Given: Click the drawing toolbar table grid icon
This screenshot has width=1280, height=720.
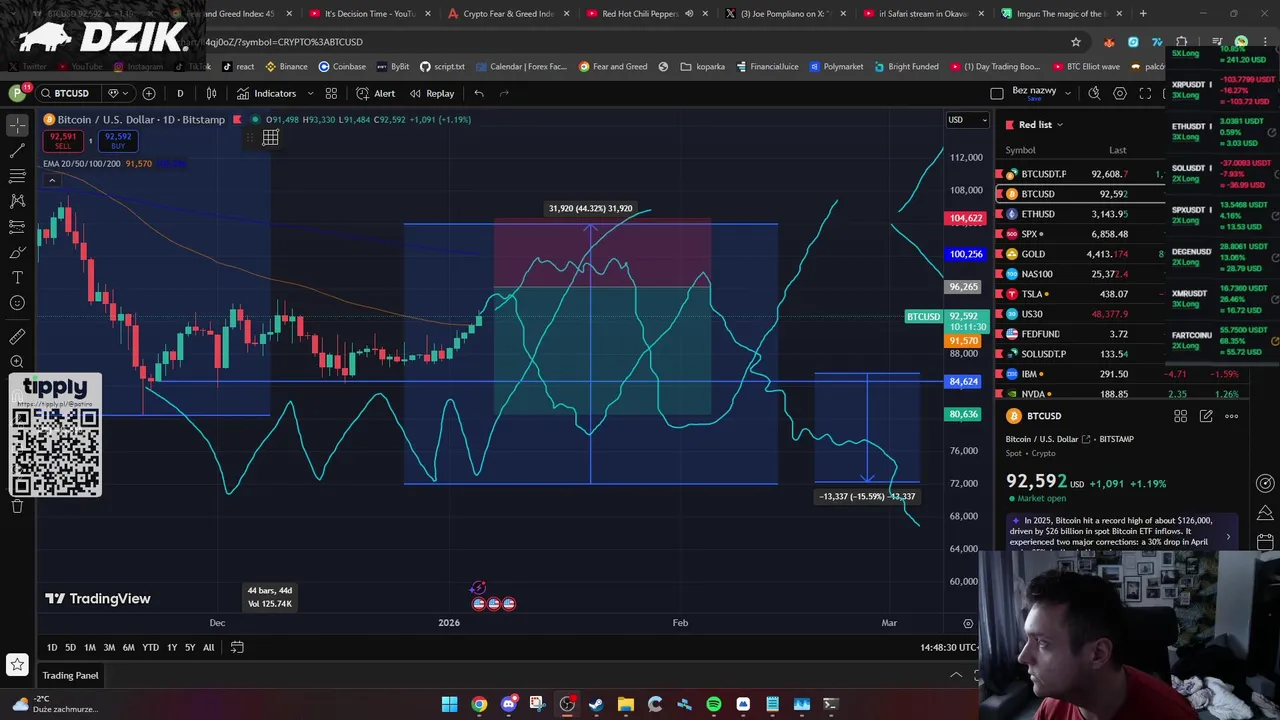Looking at the screenshot, I should click(x=270, y=138).
